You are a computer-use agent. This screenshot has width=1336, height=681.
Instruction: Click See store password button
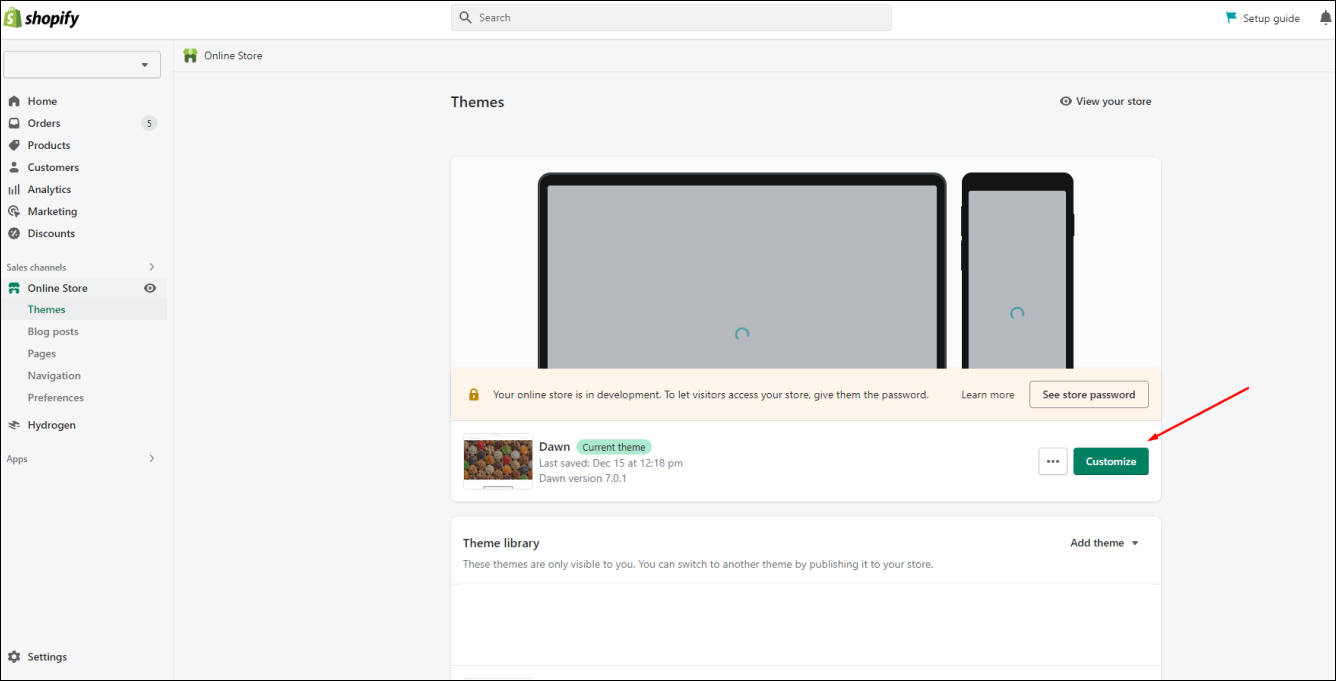(x=1089, y=395)
